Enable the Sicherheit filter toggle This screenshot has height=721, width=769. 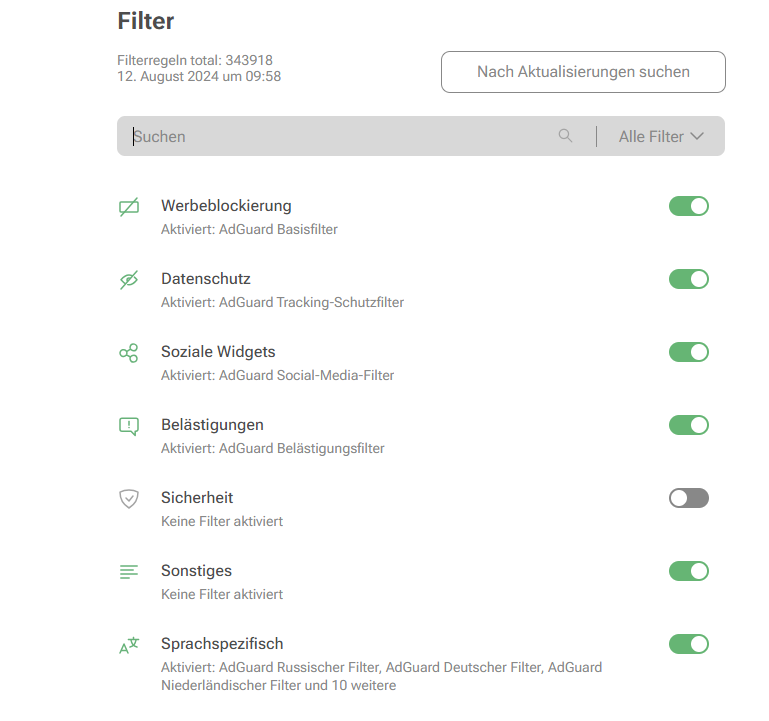(x=688, y=498)
